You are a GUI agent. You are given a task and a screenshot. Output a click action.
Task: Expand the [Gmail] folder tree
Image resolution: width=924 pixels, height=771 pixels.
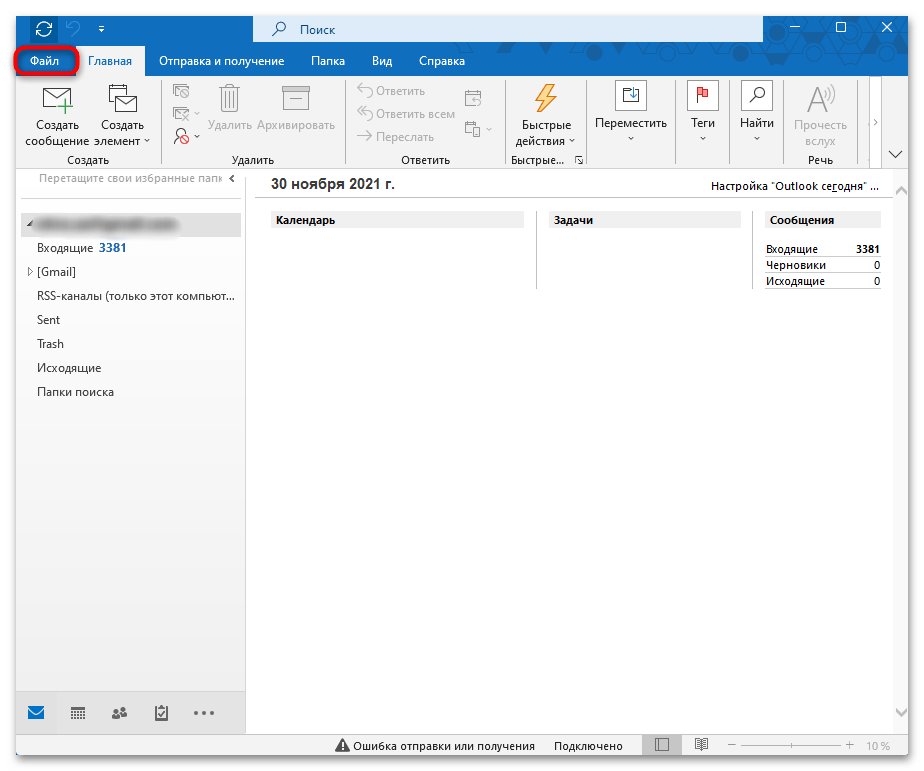tap(30, 272)
